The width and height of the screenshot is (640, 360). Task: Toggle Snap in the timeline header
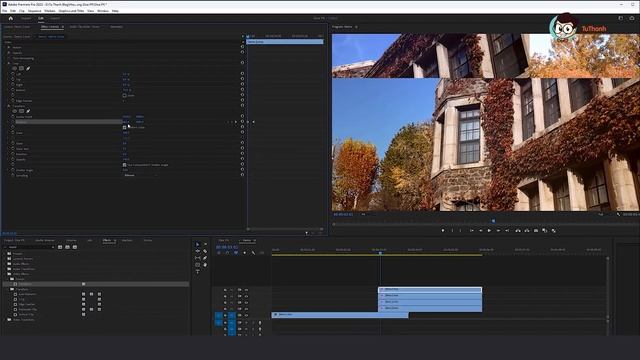(227, 253)
